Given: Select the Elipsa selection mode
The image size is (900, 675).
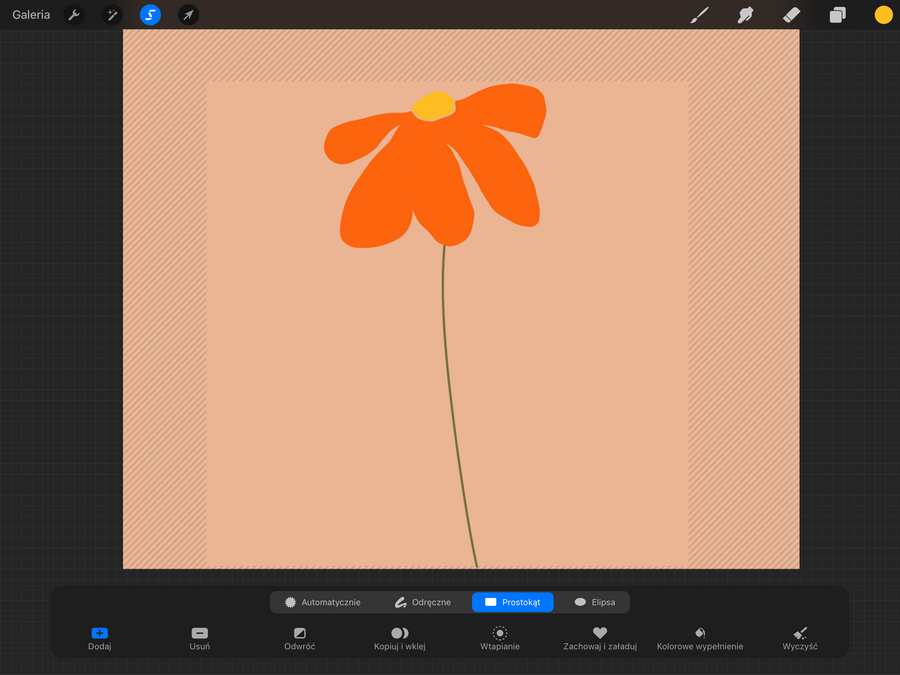Looking at the screenshot, I should (x=594, y=602).
